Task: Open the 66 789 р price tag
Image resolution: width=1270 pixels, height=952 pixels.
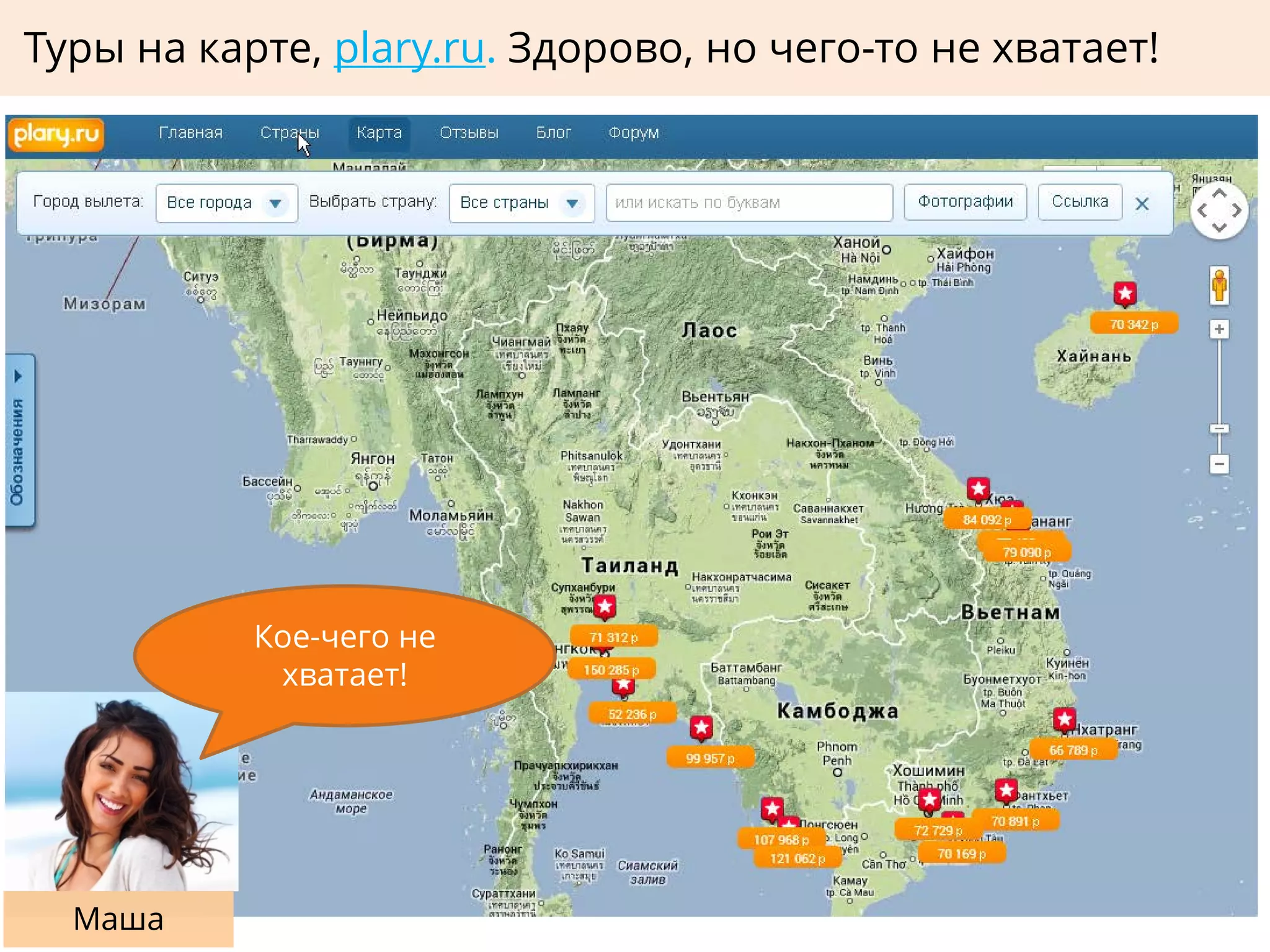Action: (1073, 750)
